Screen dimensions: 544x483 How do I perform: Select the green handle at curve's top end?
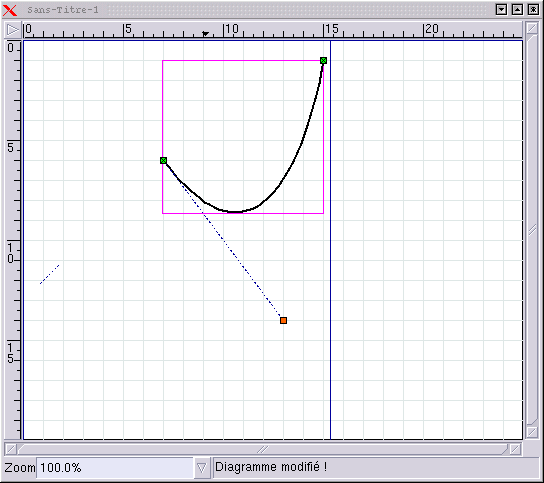click(323, 61)
